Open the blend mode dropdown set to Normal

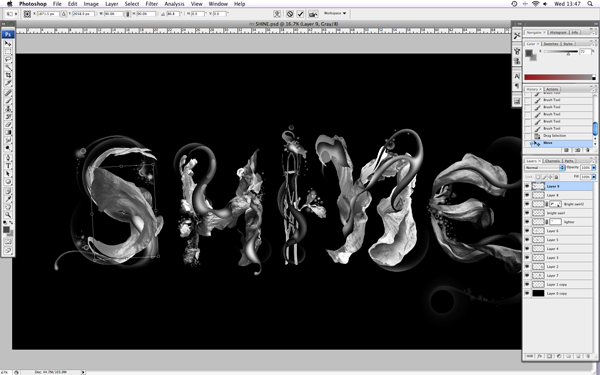[545, 168]
